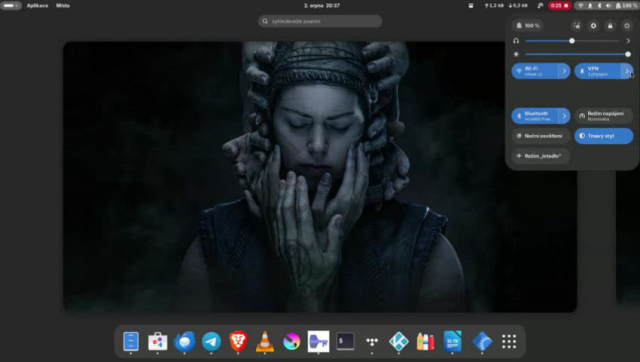Click the workspace indicator pill
Viewport: 640px width, 362px height.
coord(11,6)
